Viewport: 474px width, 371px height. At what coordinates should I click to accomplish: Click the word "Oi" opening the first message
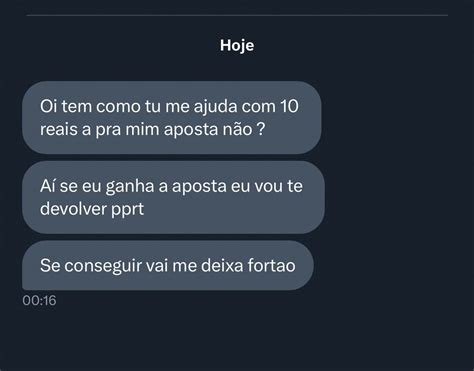tap(49, 107)
